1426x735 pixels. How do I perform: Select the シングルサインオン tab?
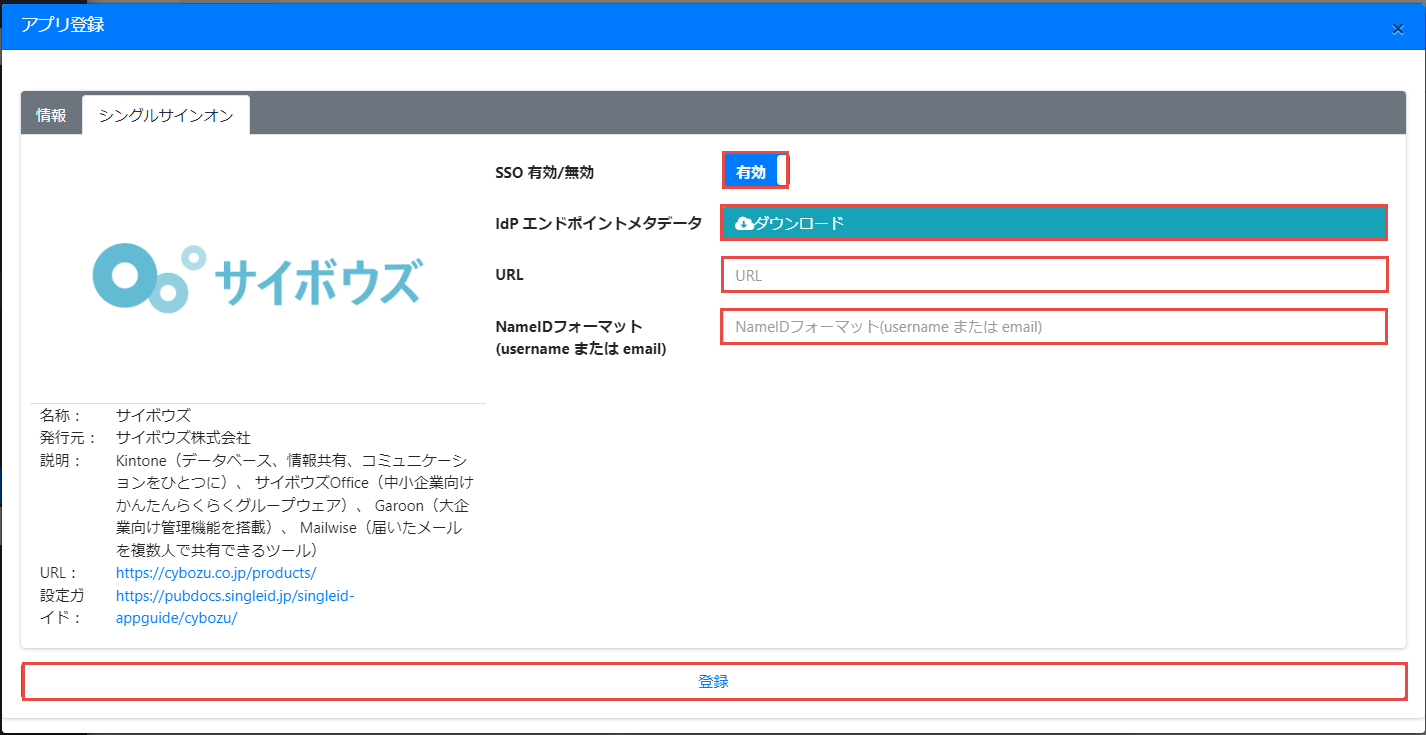tap(166, 115)
